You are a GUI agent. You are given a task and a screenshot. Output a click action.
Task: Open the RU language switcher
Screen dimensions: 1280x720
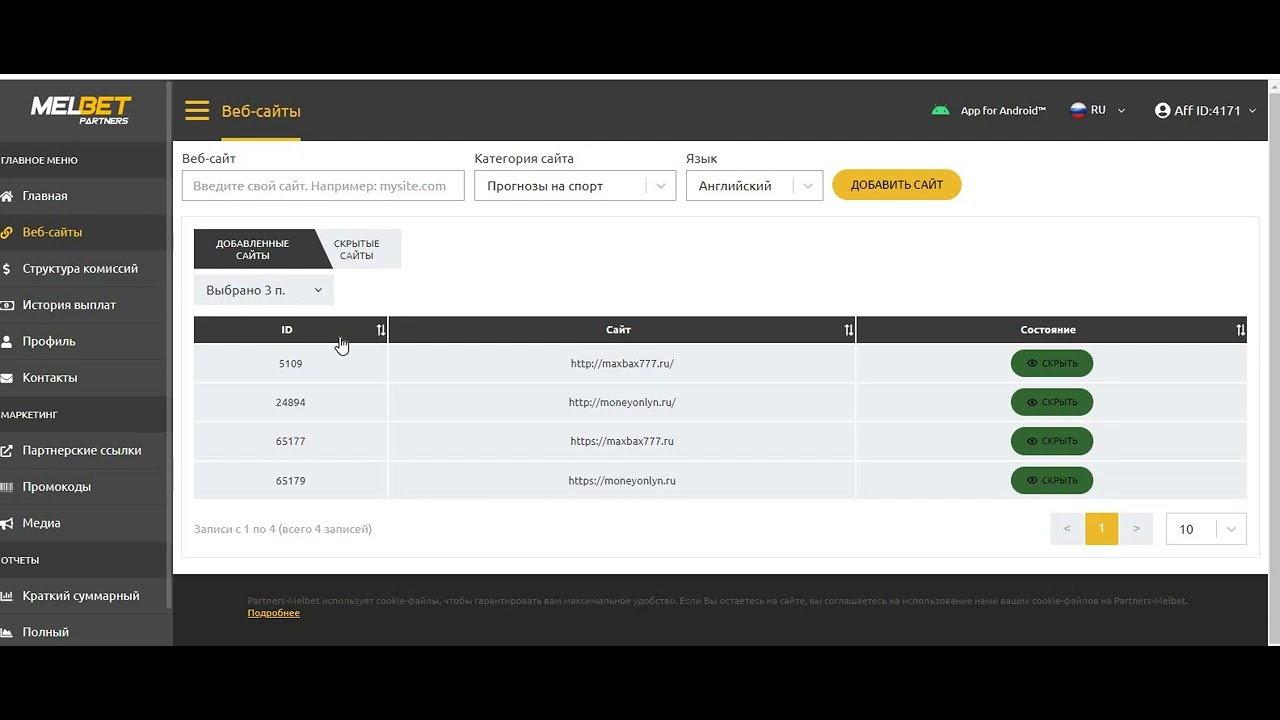click(1098, 110)
